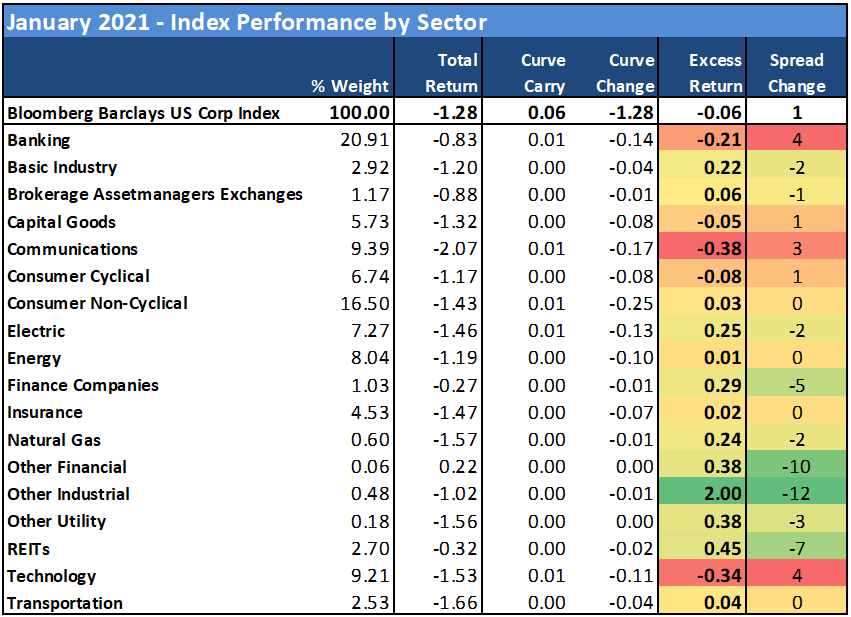Click the red -0.38 Communications Excess Return cell
This screenshot has width=851, height=617.
(x=715, y=249)
